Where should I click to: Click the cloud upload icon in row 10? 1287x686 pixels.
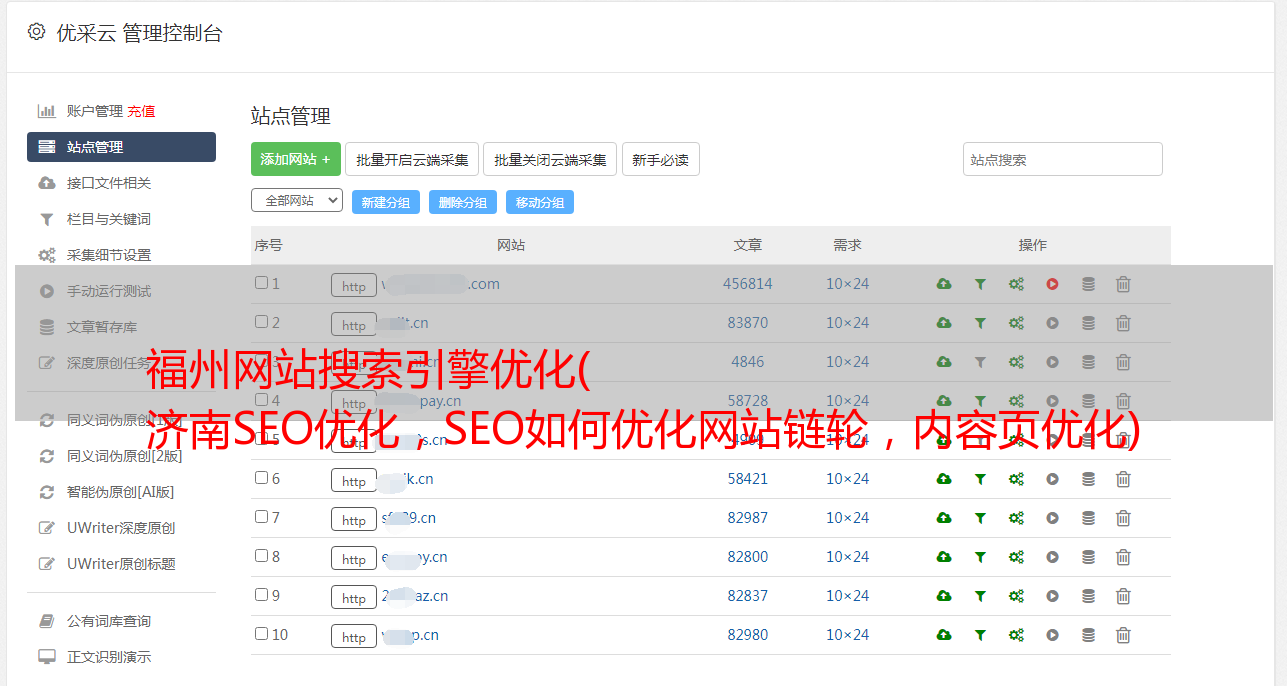tap(944, 635)
